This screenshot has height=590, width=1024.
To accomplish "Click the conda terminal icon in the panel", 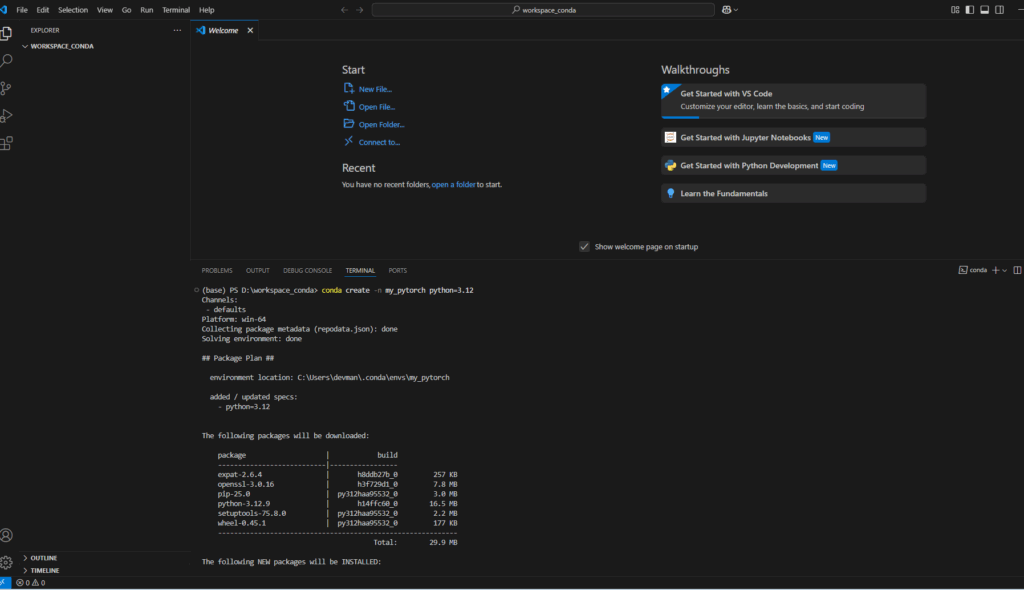I will 963,270.
